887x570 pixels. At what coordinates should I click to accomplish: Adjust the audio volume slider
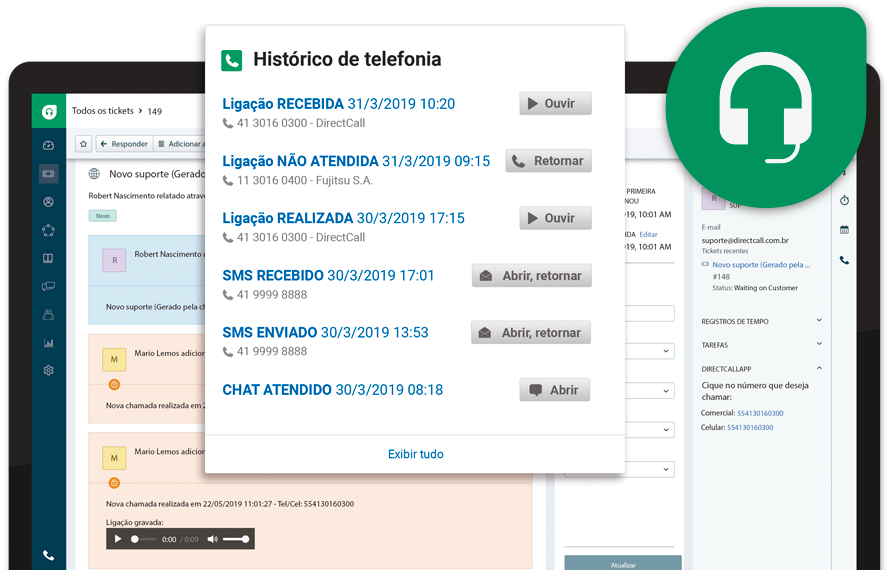coord(236,539)
